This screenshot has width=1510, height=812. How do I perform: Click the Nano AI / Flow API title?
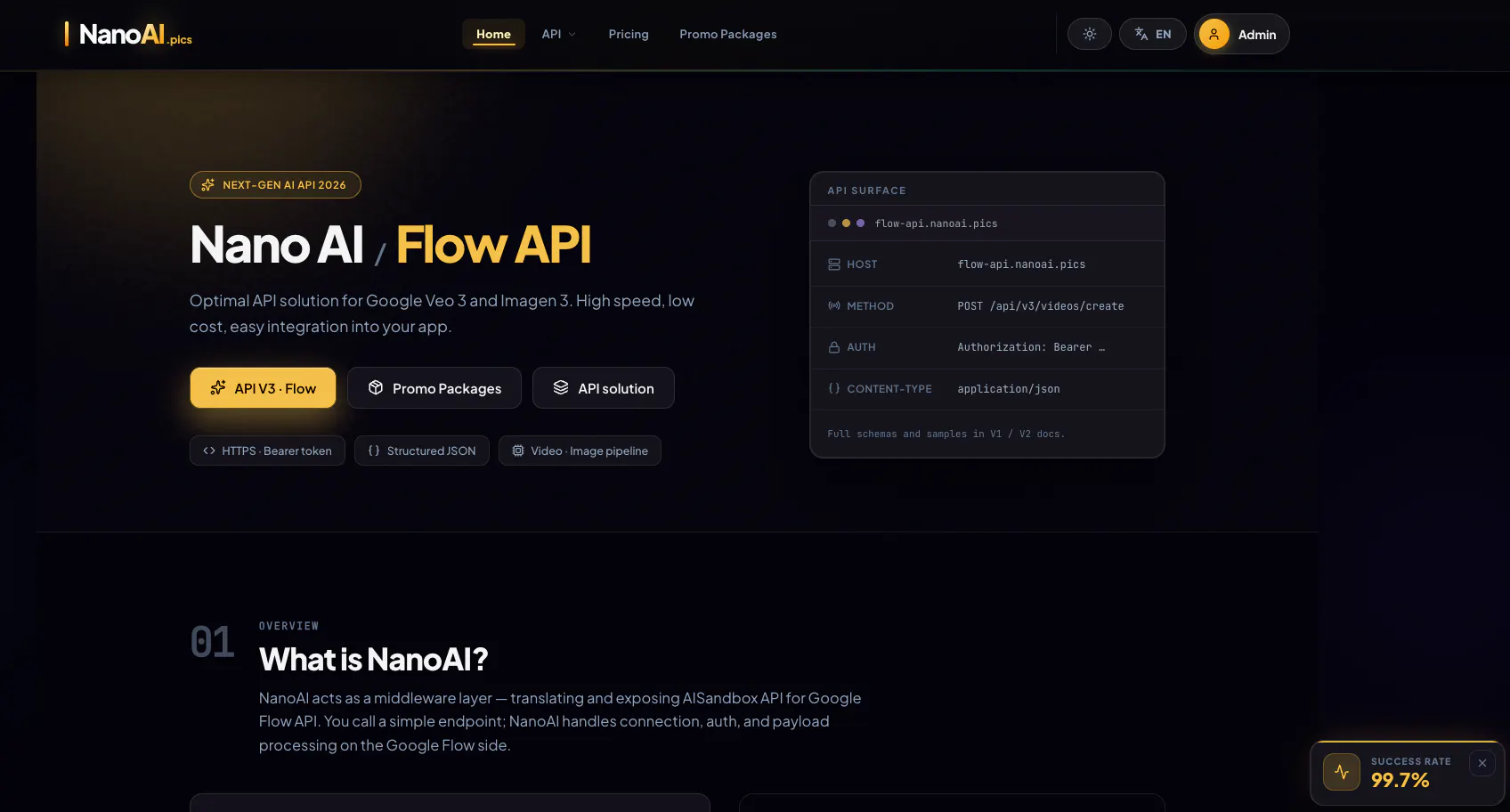(390, 245)
